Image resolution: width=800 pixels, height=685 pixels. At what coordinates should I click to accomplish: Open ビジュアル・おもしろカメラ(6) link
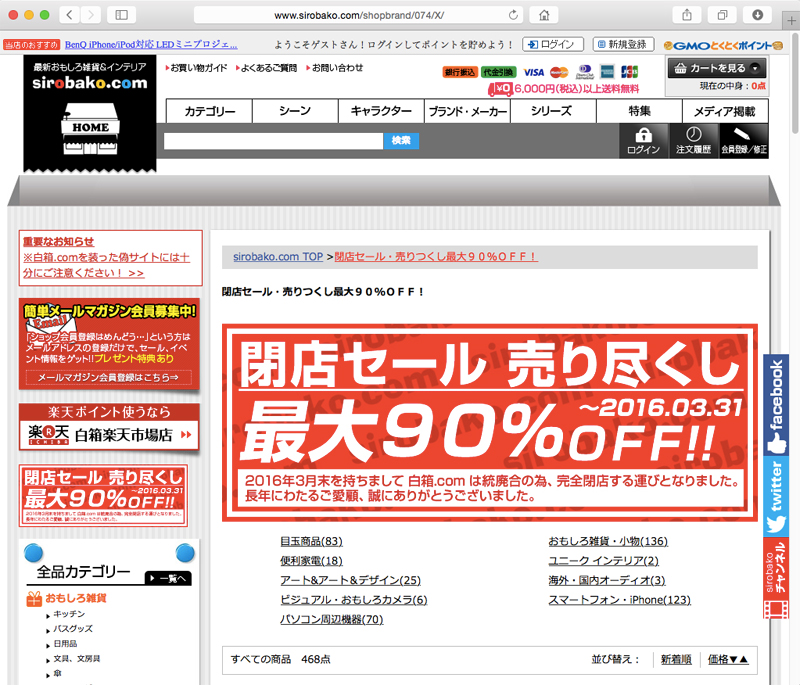(354, 600)
